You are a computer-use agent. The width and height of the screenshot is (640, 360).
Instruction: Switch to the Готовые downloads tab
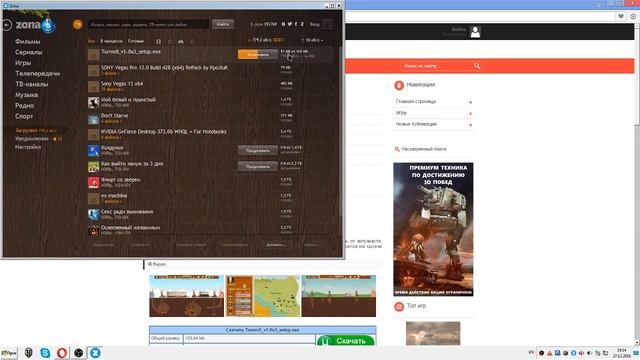[136, 41]
